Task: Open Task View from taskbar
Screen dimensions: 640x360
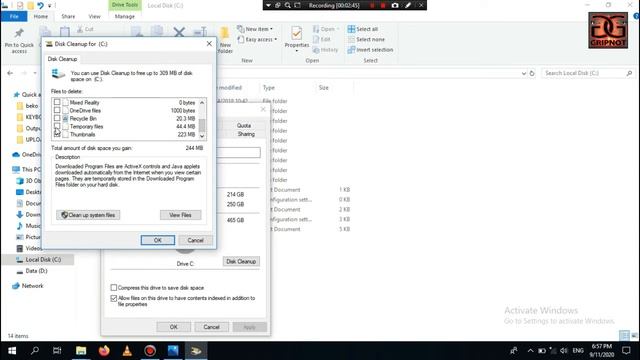Action: point(57,351)
